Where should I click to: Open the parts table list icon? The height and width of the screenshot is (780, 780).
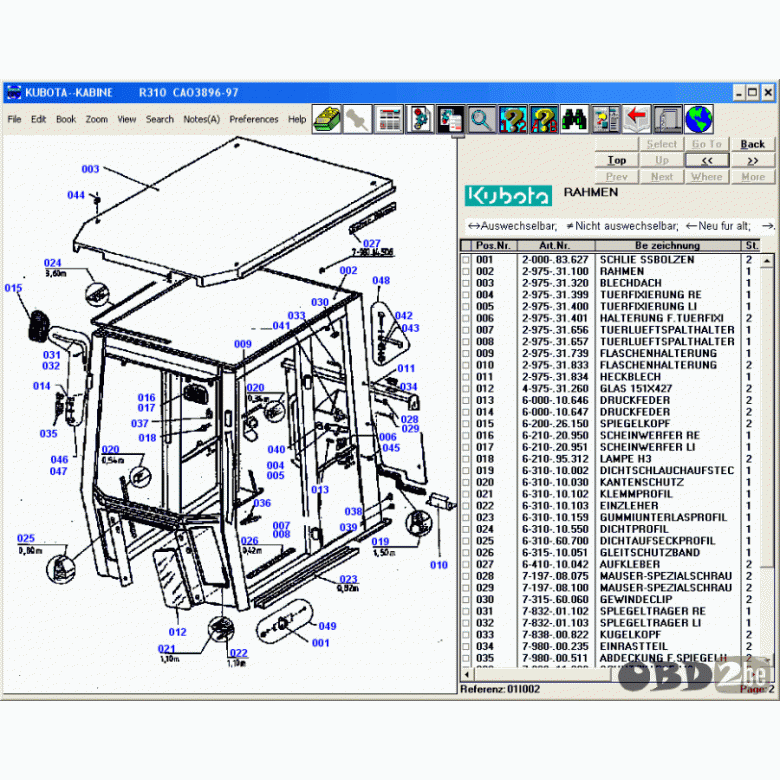click(x=389, y=119)
